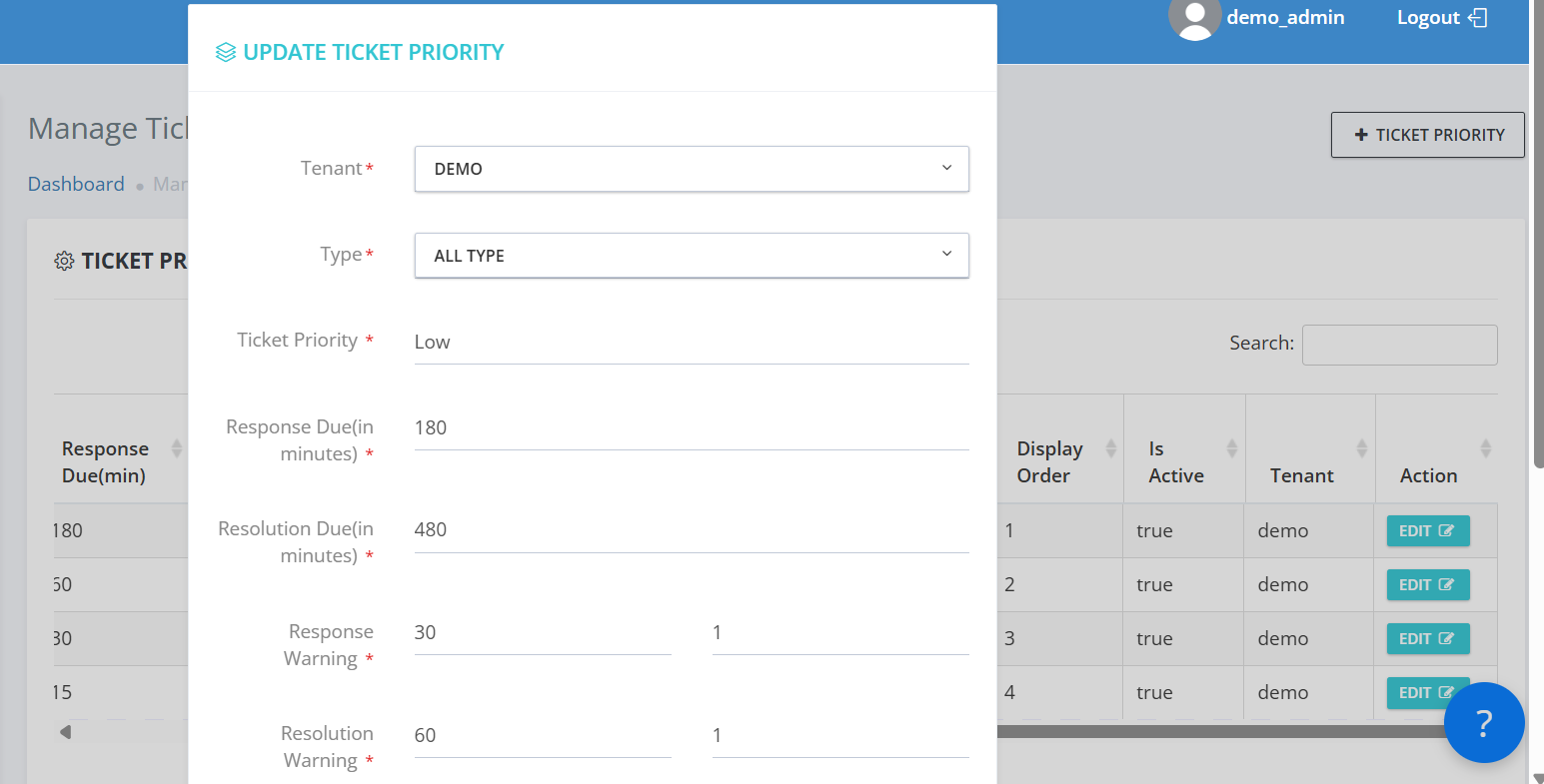Viewport: 1544px width, 784px height.
Task: Click the table horizontal scrollbar left arrow
Action: click(x=65, y=732)
